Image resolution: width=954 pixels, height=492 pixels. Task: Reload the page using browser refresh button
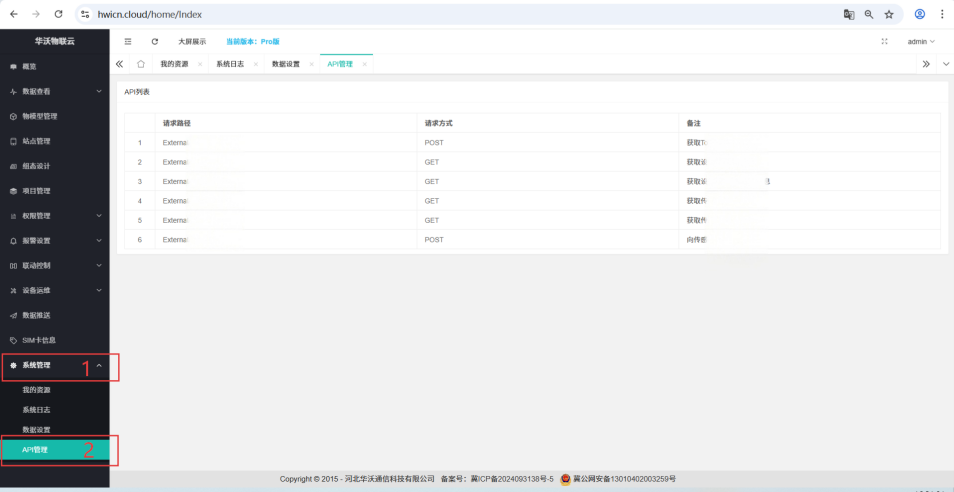(59, 14)
